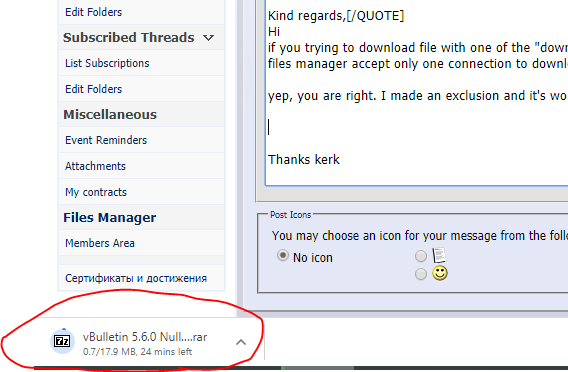The height and width of the screenshot is (372, 568).
Task: Open Attachments in sidebar
Action: pos(95,166)
